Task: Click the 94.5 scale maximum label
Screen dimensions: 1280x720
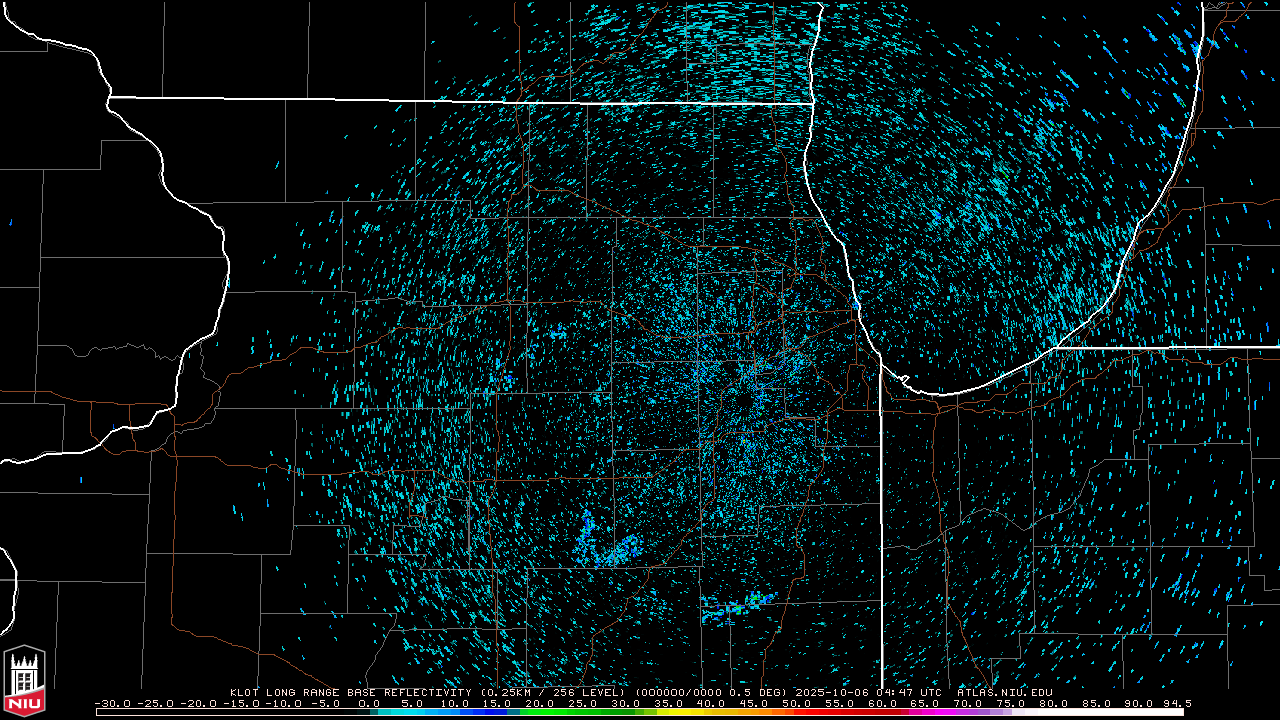Action: [x=1176, y=703]
